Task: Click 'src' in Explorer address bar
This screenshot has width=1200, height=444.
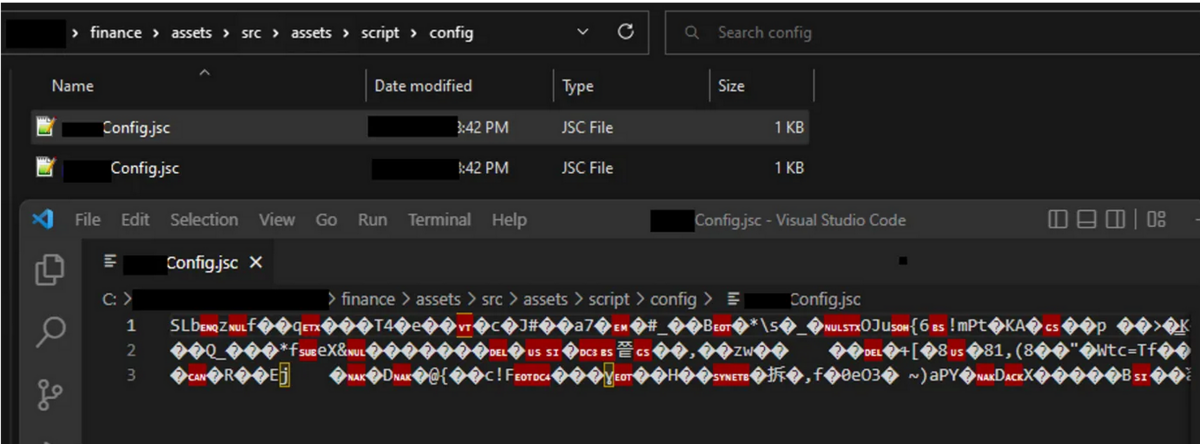Action: [252, 33]
